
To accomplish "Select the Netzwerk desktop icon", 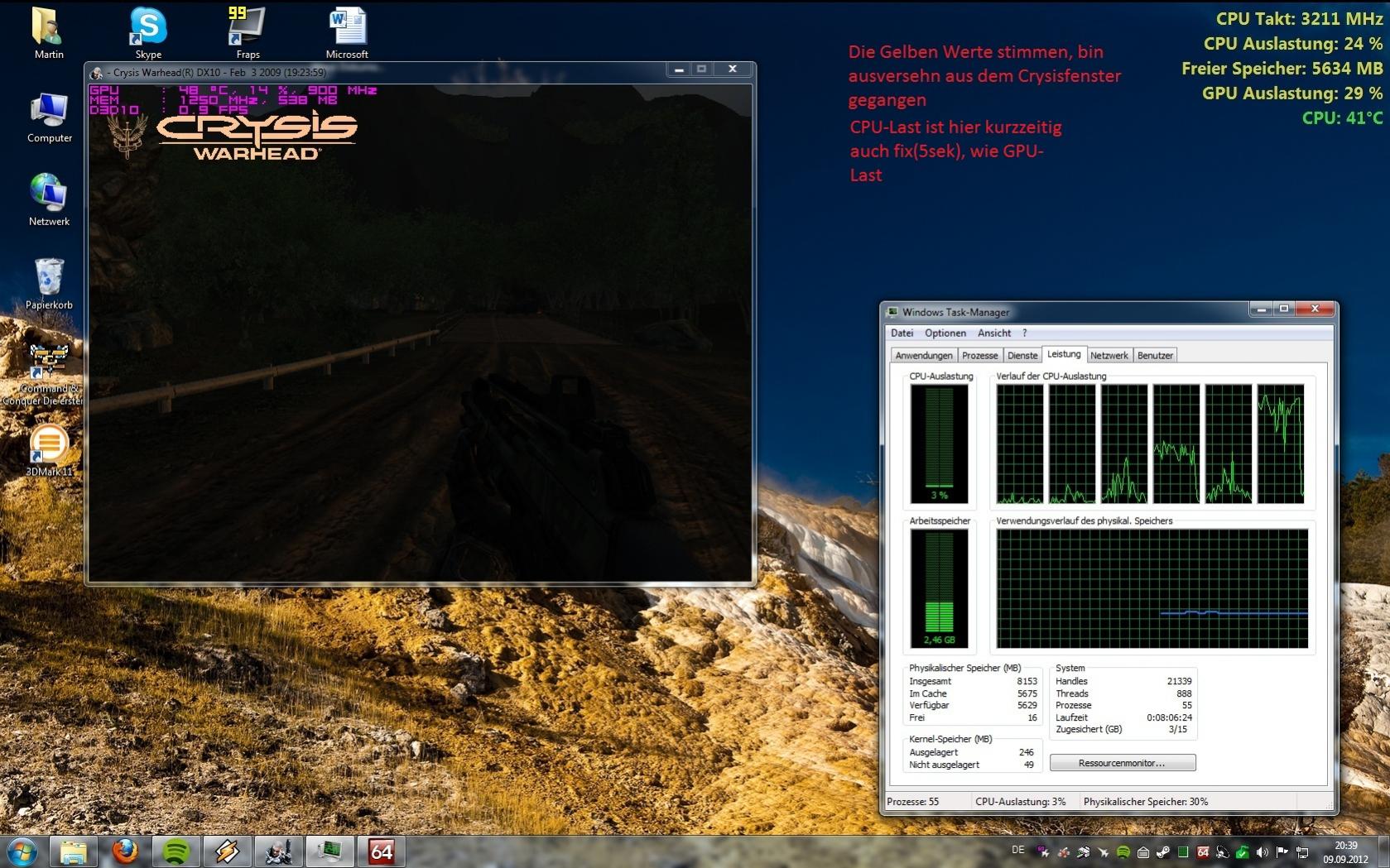I will coord(49,199).
